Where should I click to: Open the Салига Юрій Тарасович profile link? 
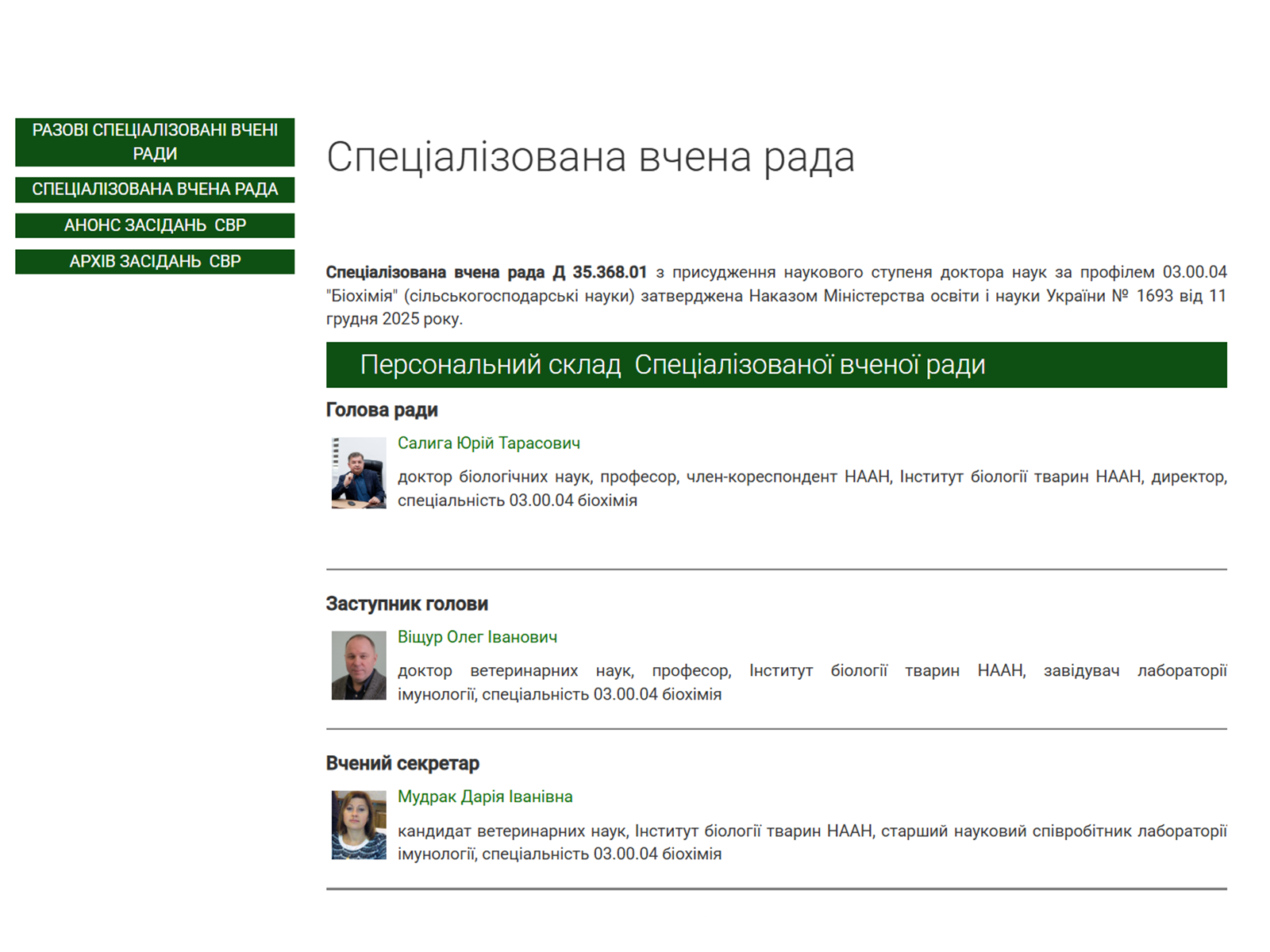coord(488,443)
